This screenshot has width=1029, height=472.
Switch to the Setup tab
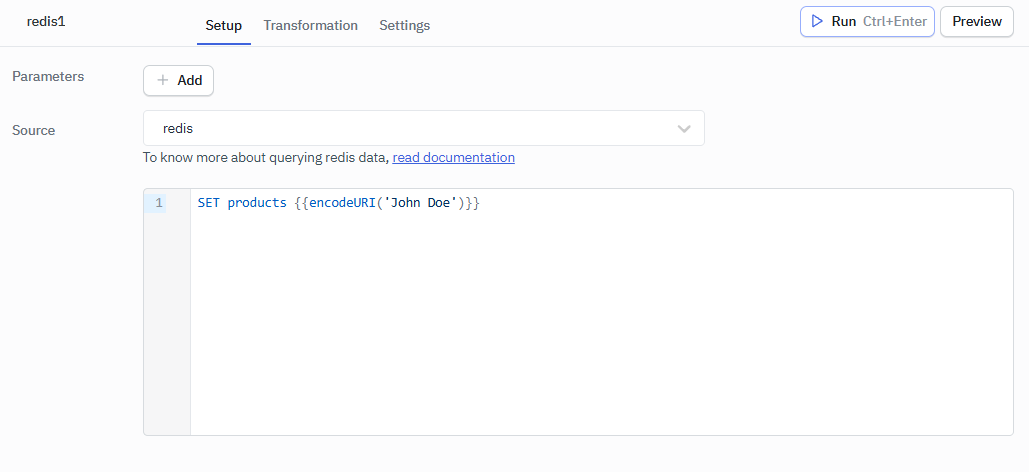click(223, 25)
